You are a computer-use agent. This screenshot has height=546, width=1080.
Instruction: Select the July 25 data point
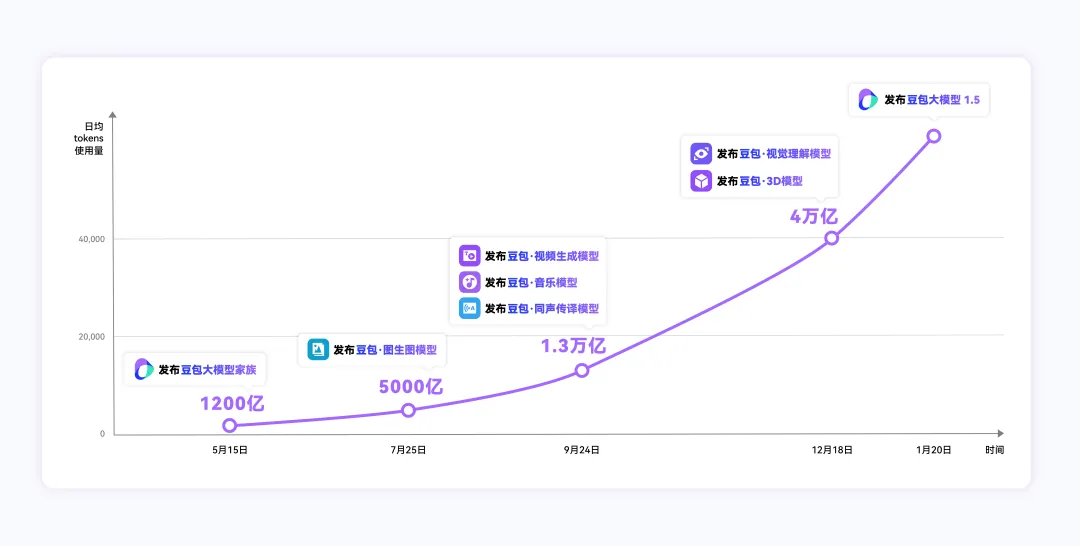point(408,410)
